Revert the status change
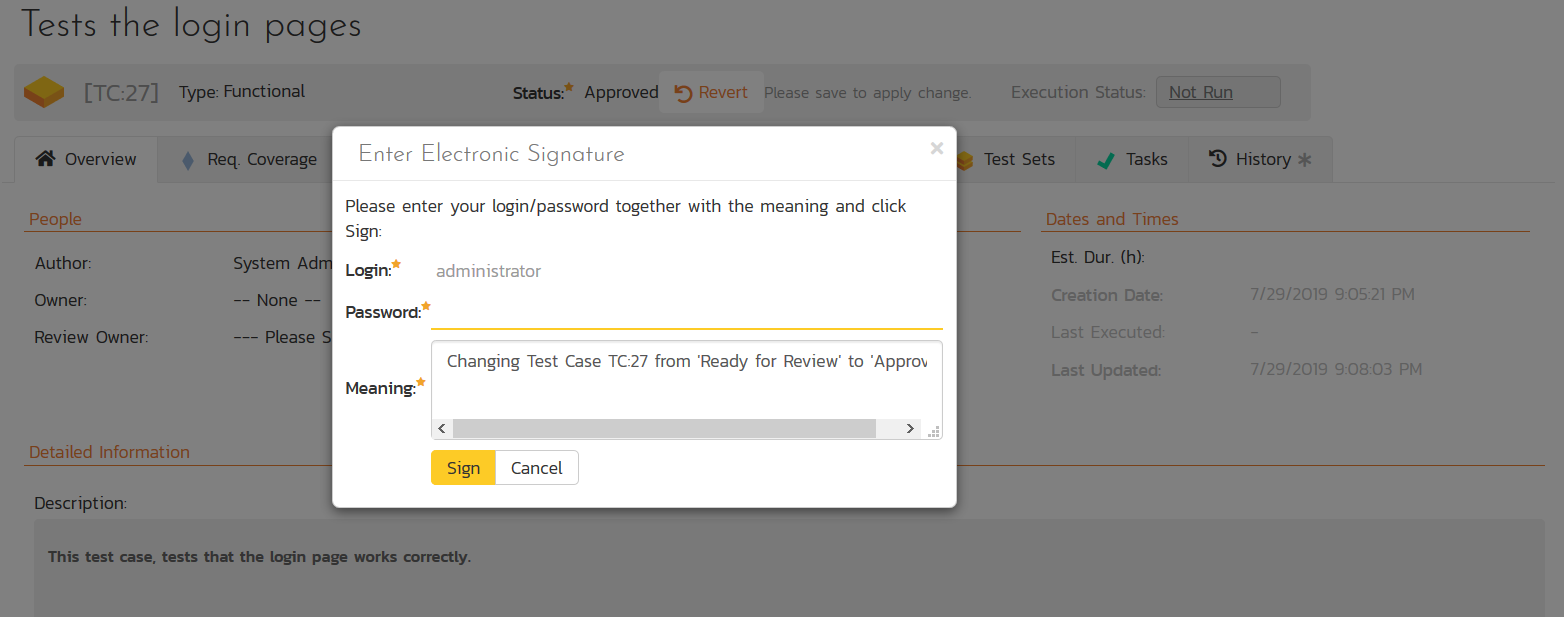This screenshot has height=617, width=1564. (711, 93)
